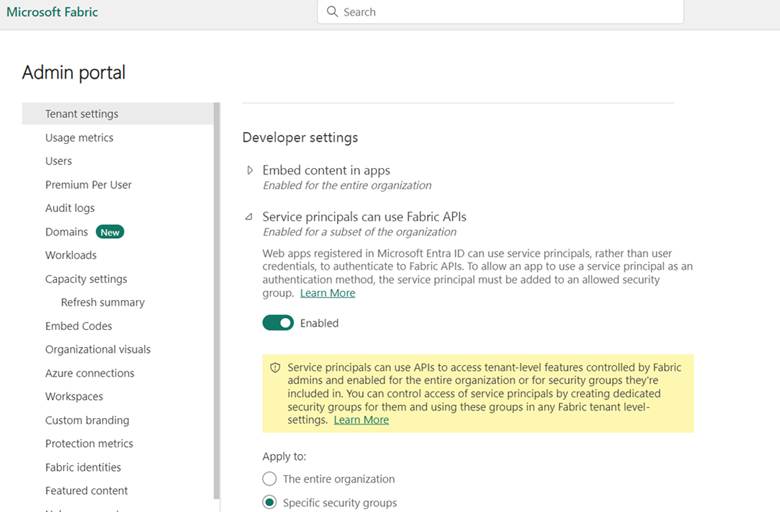Open Embed Codes section
The width and height of the screenshot is (780, 512).
(79, 326)
